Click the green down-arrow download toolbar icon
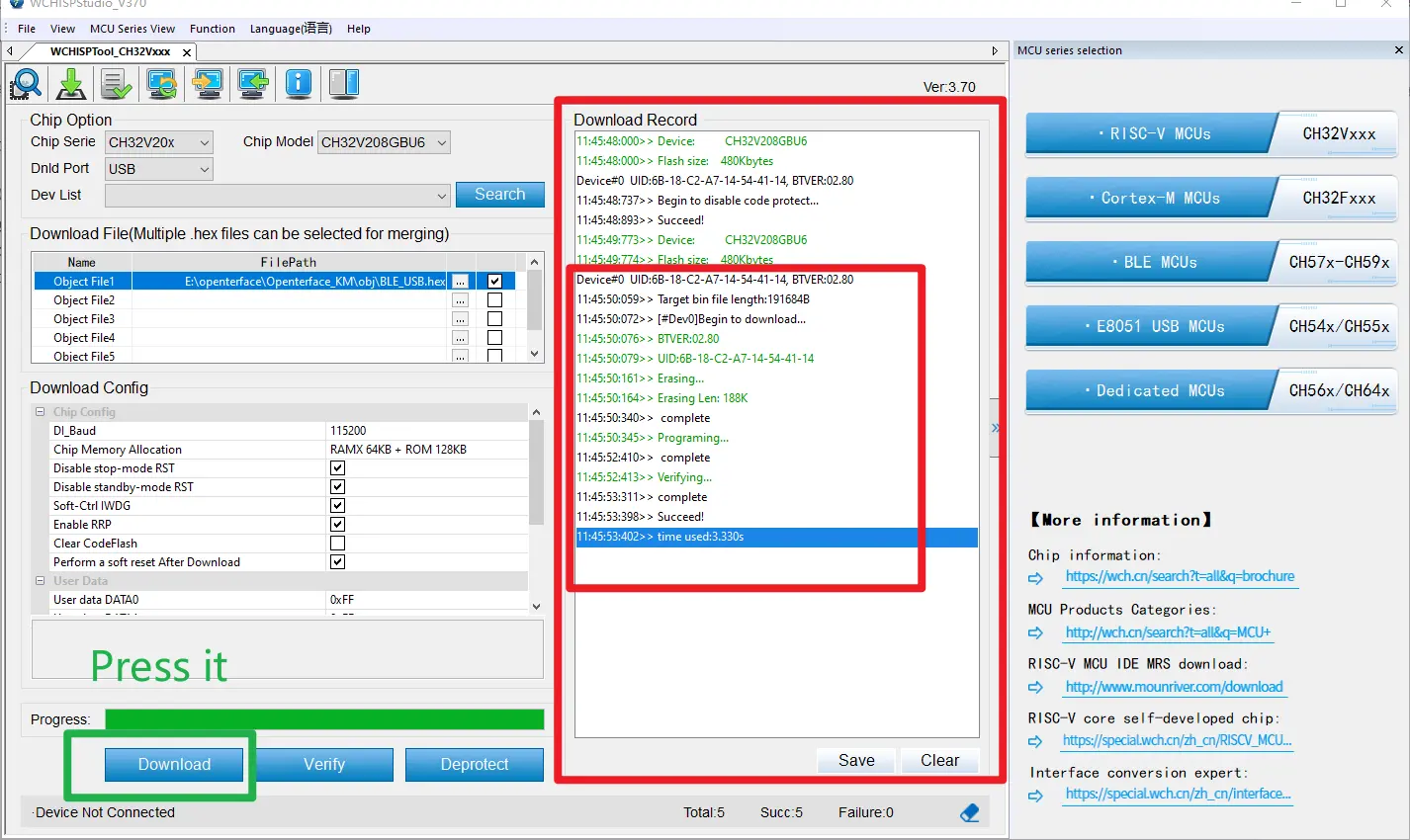Viewport: 1410px width, 840px height. click(71, 84)
